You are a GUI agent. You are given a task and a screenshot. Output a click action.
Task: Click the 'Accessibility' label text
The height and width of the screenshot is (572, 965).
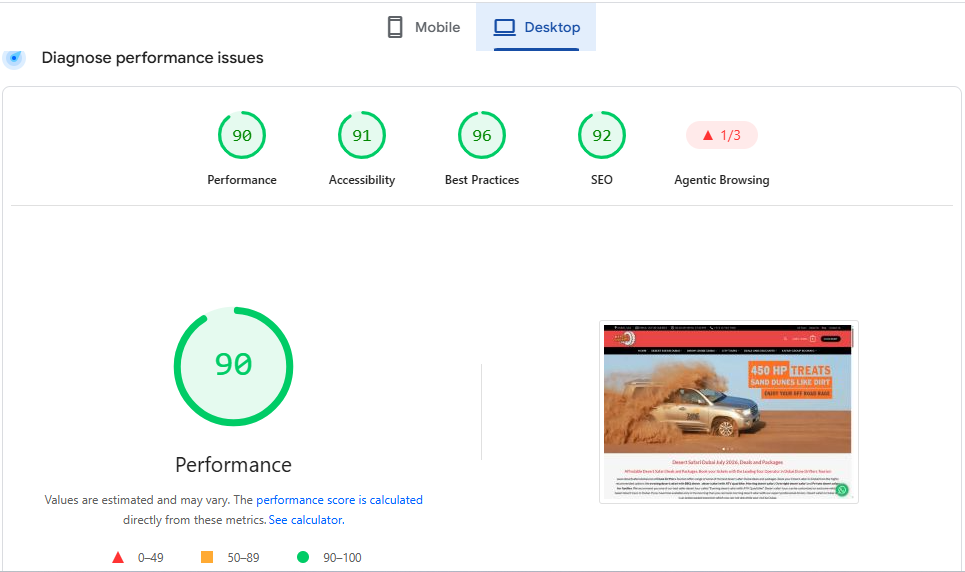[362, 180]
